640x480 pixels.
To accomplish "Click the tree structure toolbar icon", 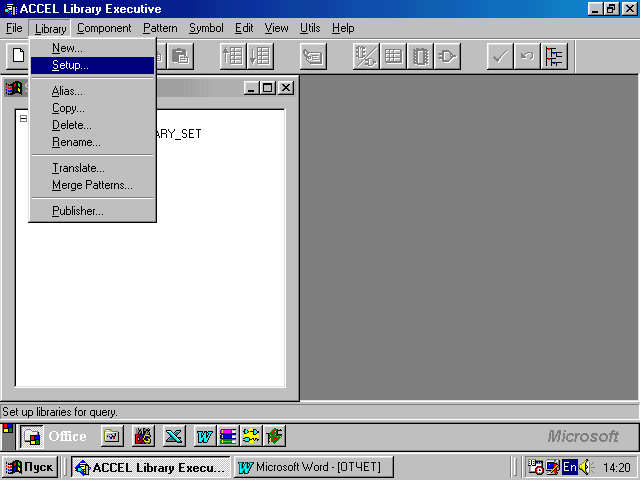I will (554, 56).
